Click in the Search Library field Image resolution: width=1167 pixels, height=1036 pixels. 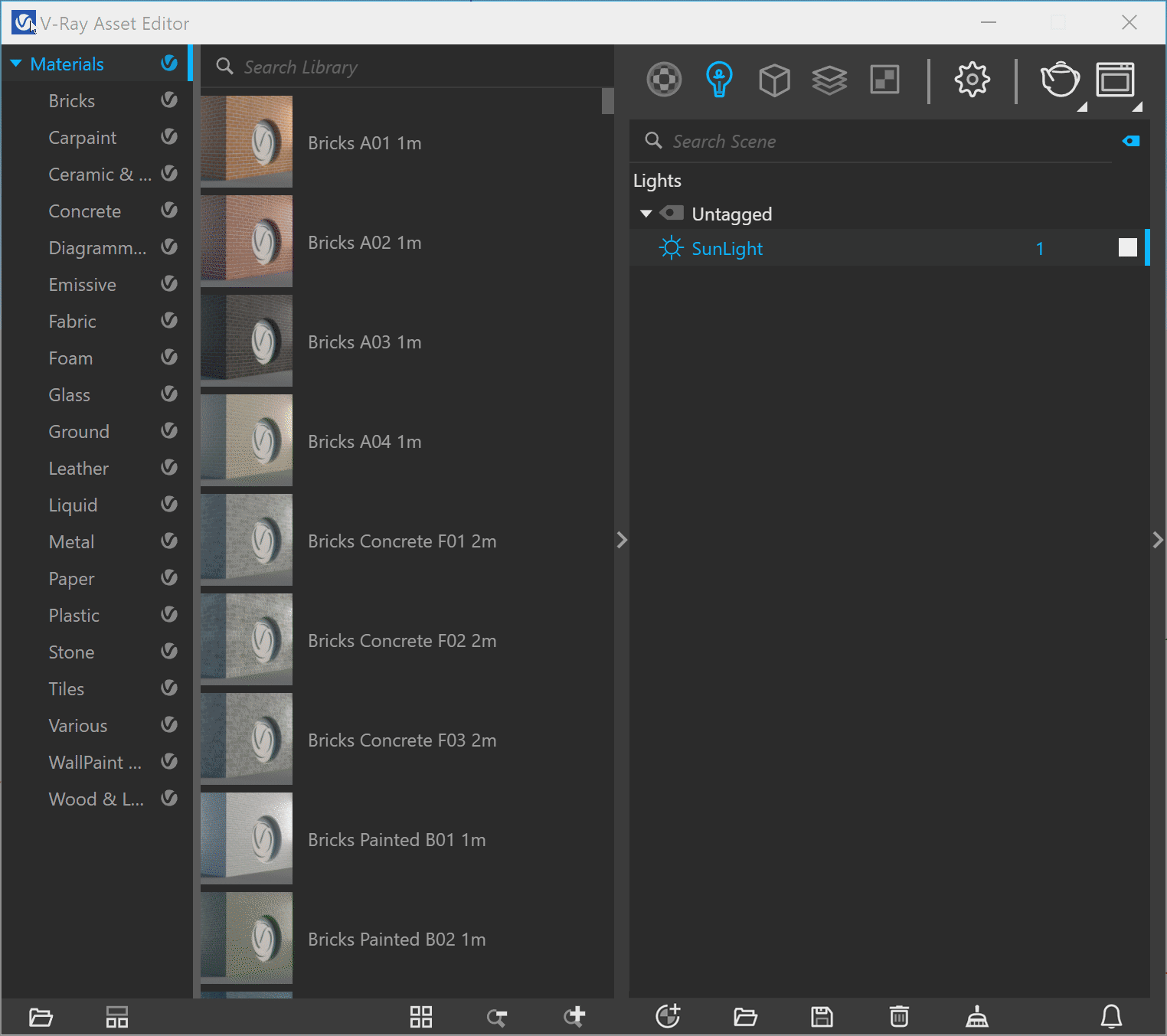(407, 67)
